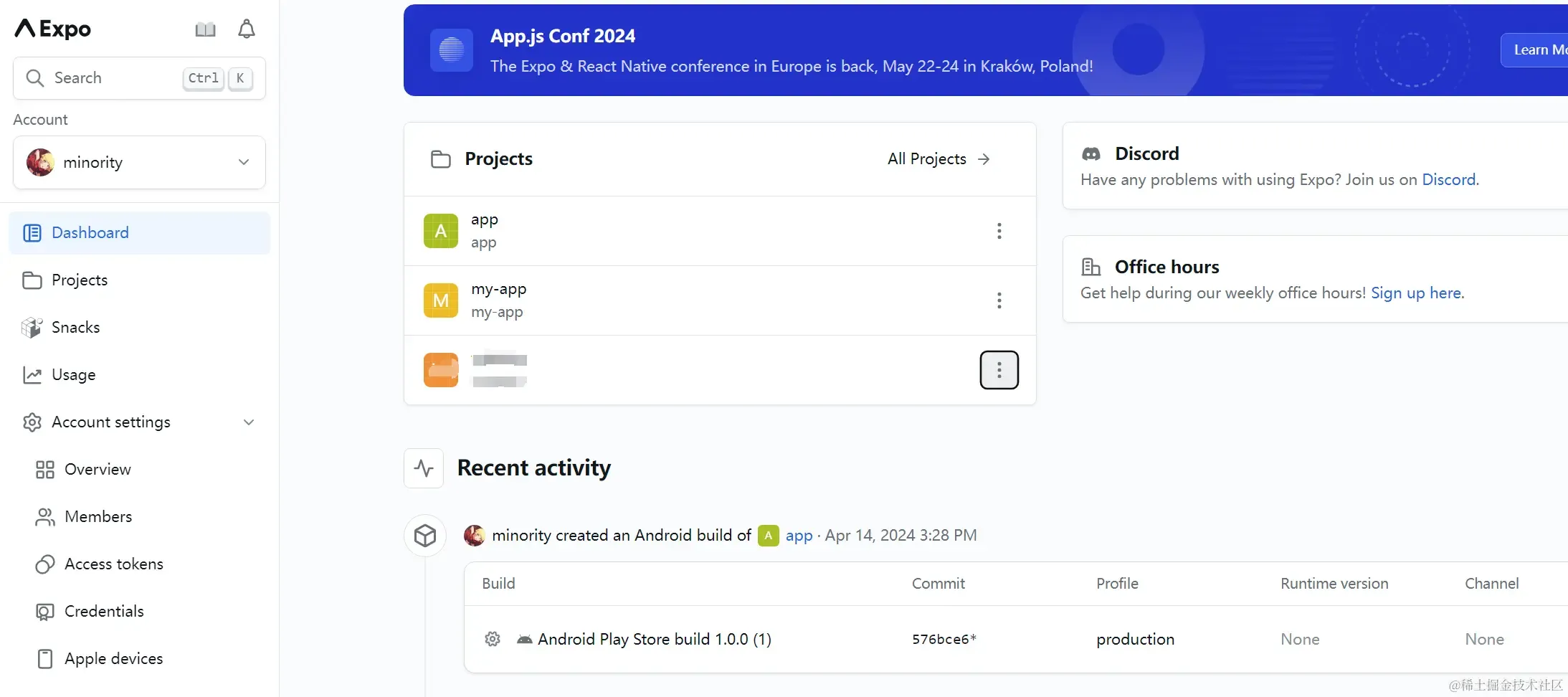Click the Apple devices phone icon
1568x697 pixels.
[45, 659]
